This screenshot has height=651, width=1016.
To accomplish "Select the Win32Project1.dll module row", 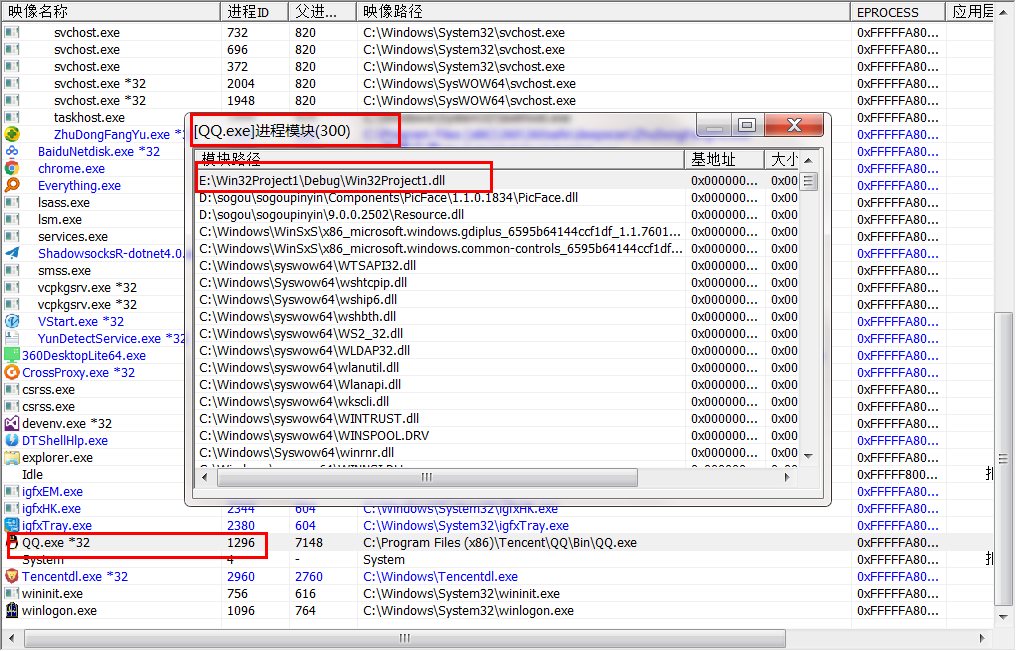I will tap(497, 181).
